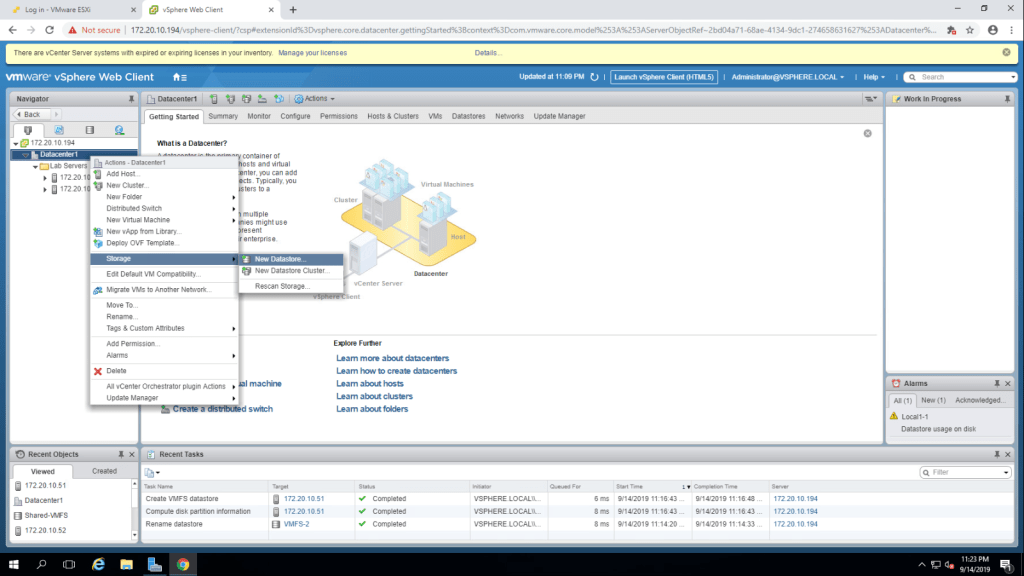Screen dimensions: 1024x576
Task: Switch to the Configure tab
Action: click(x=295, y=116)
